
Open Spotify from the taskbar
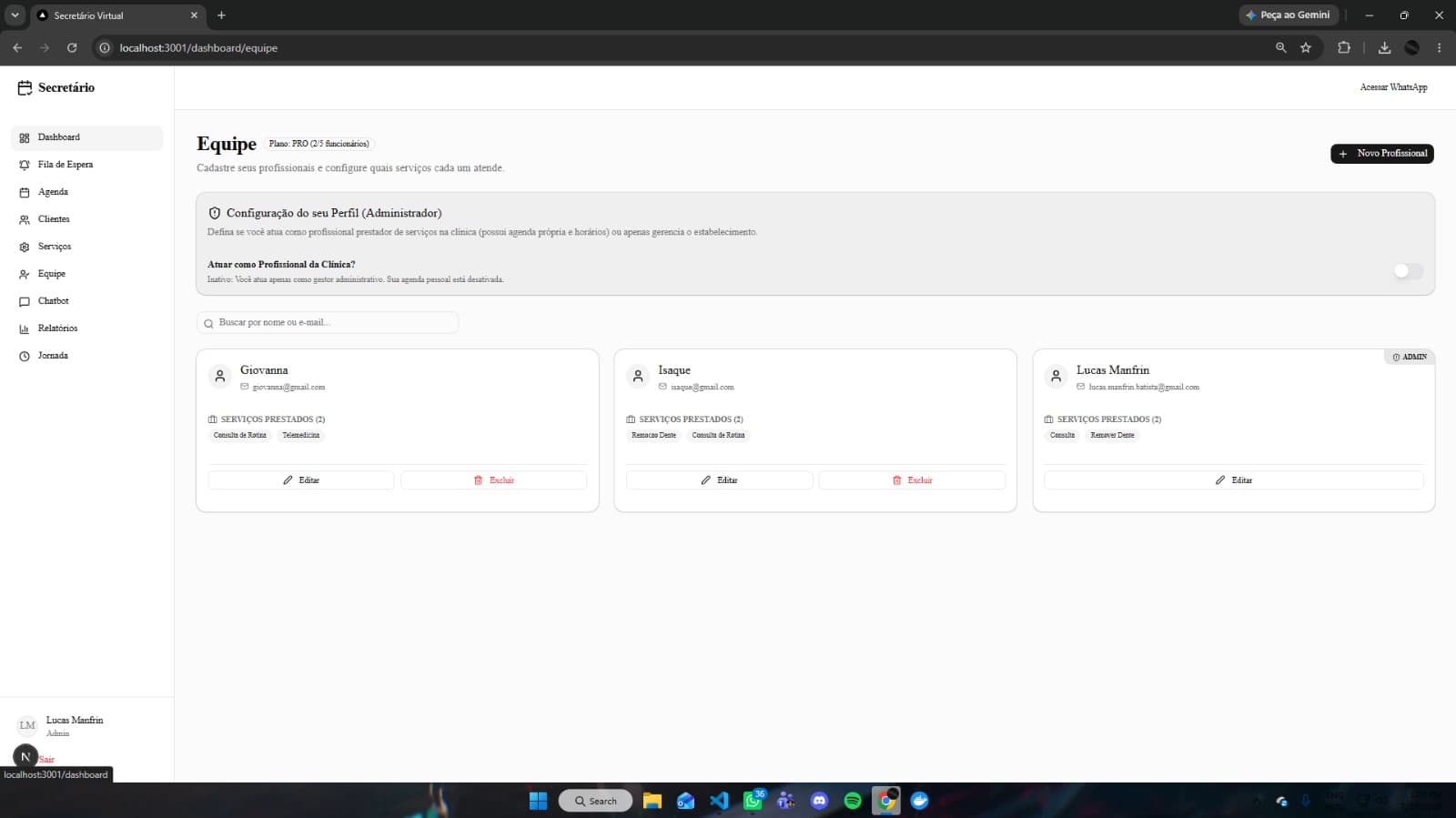[x=853, y=801]
